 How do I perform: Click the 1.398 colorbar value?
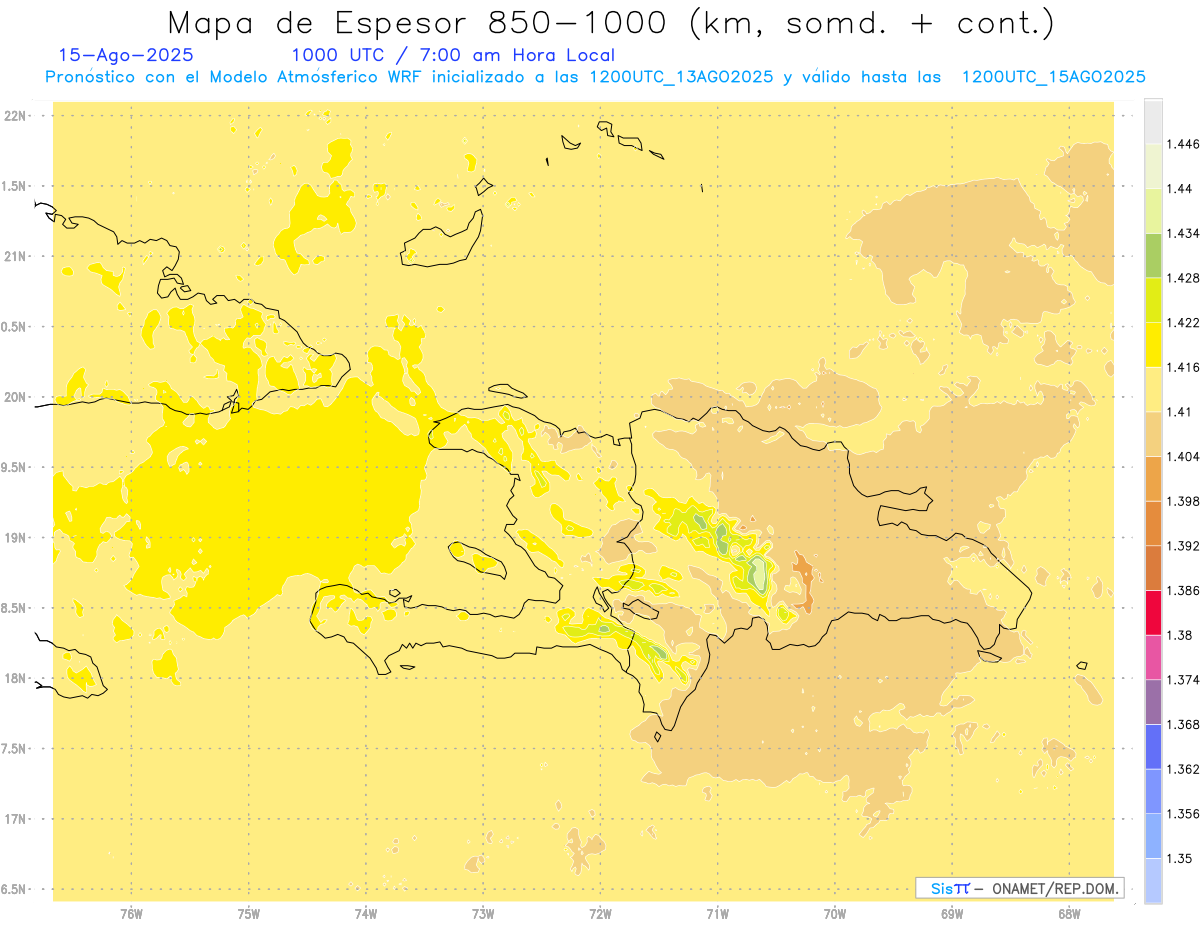1183,501
